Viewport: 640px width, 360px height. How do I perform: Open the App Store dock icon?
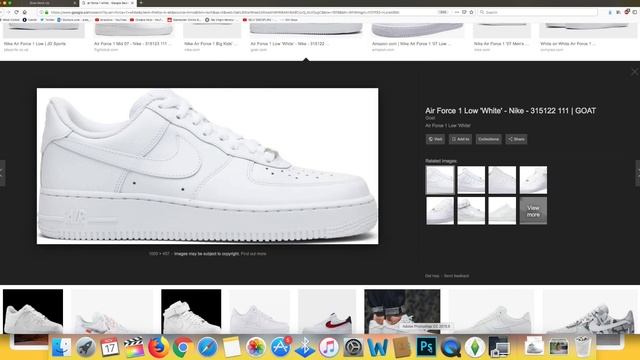point(280,347)
